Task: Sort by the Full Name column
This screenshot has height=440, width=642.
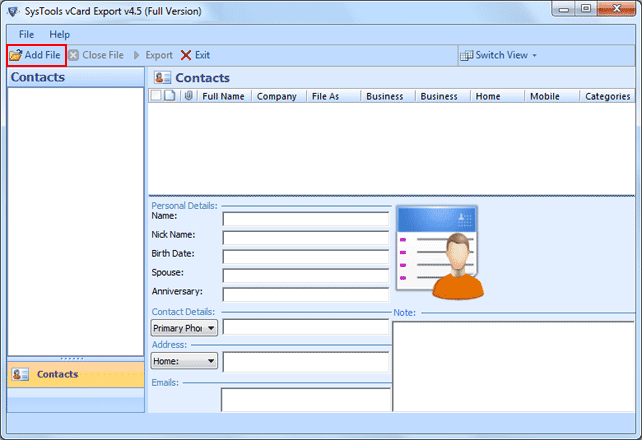Action: (x=224, y=96)
